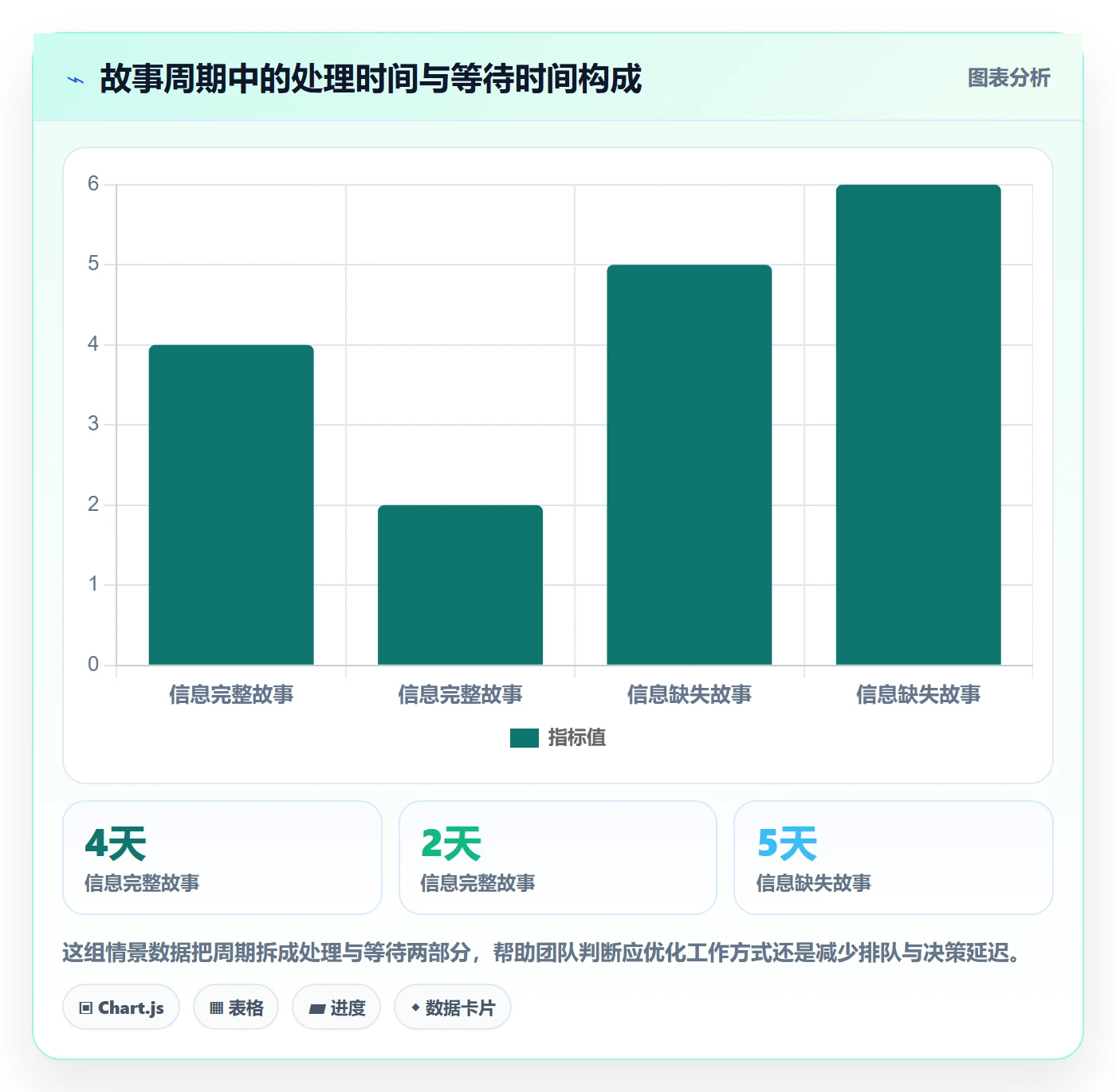Click y-axis label 3
Image resolution: width=1116 pixels, height=1092 pixels.
93,424
